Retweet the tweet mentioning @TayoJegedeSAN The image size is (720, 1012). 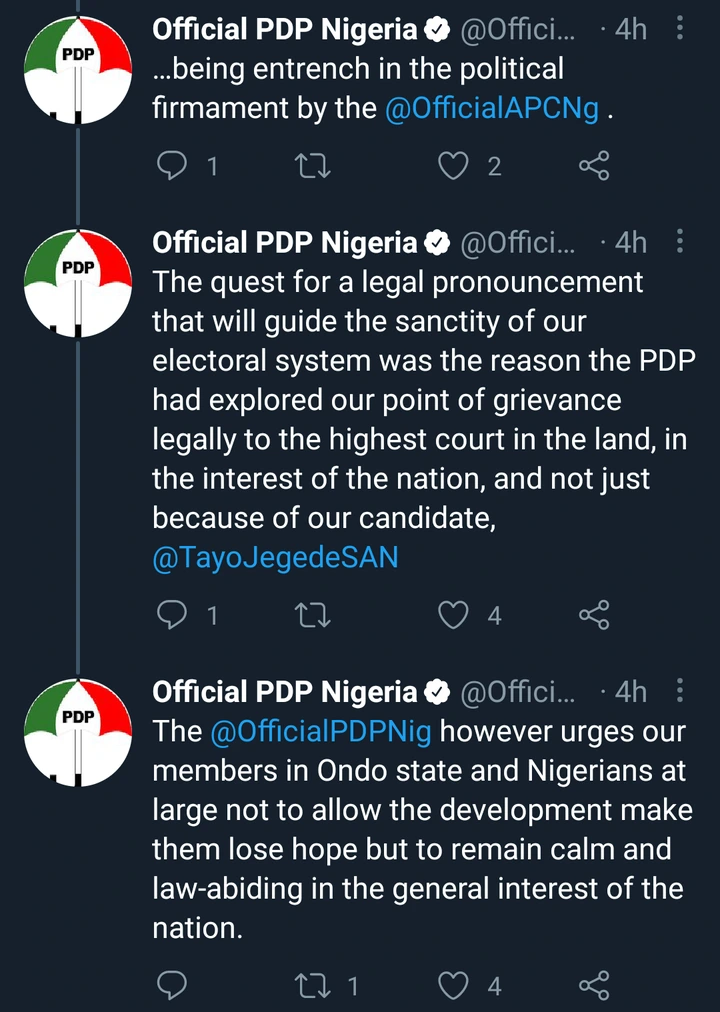click(x=315, y=615)
